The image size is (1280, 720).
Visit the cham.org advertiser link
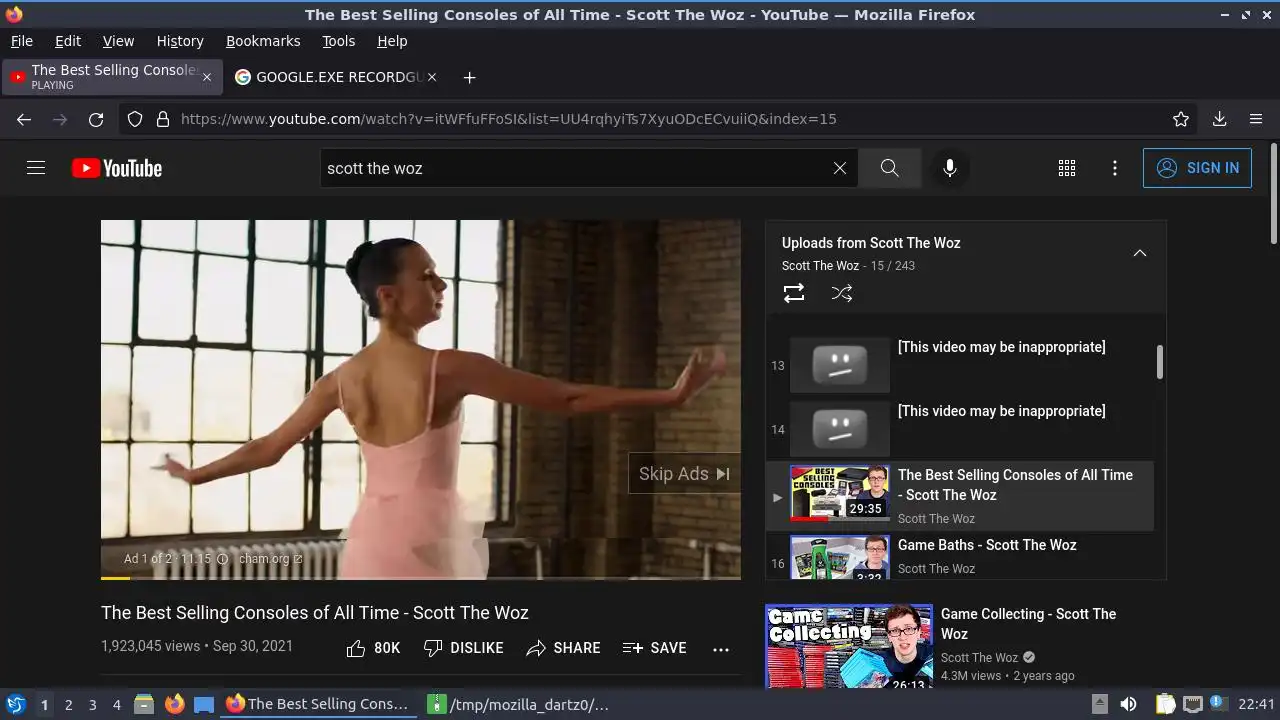pyautogui.click(x=270, y=559)
